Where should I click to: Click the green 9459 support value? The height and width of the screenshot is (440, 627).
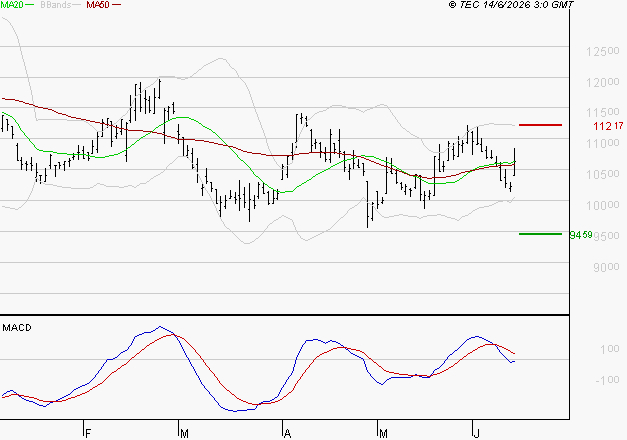[x=581, y=235]
